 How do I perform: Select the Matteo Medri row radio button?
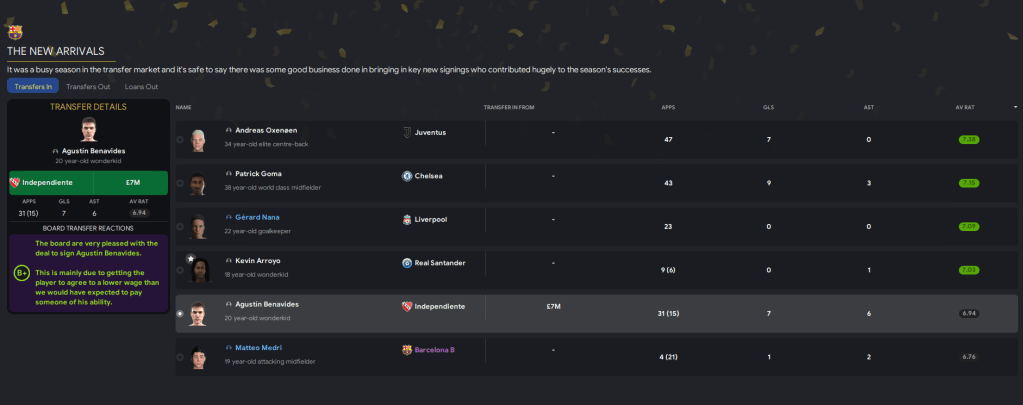[x=180, y=359]
